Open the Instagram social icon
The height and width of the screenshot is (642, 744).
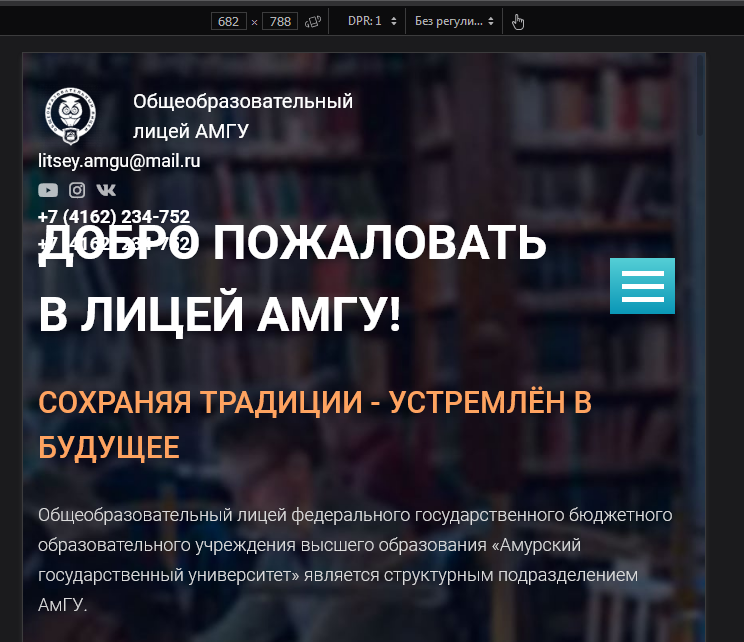point(77,190)
